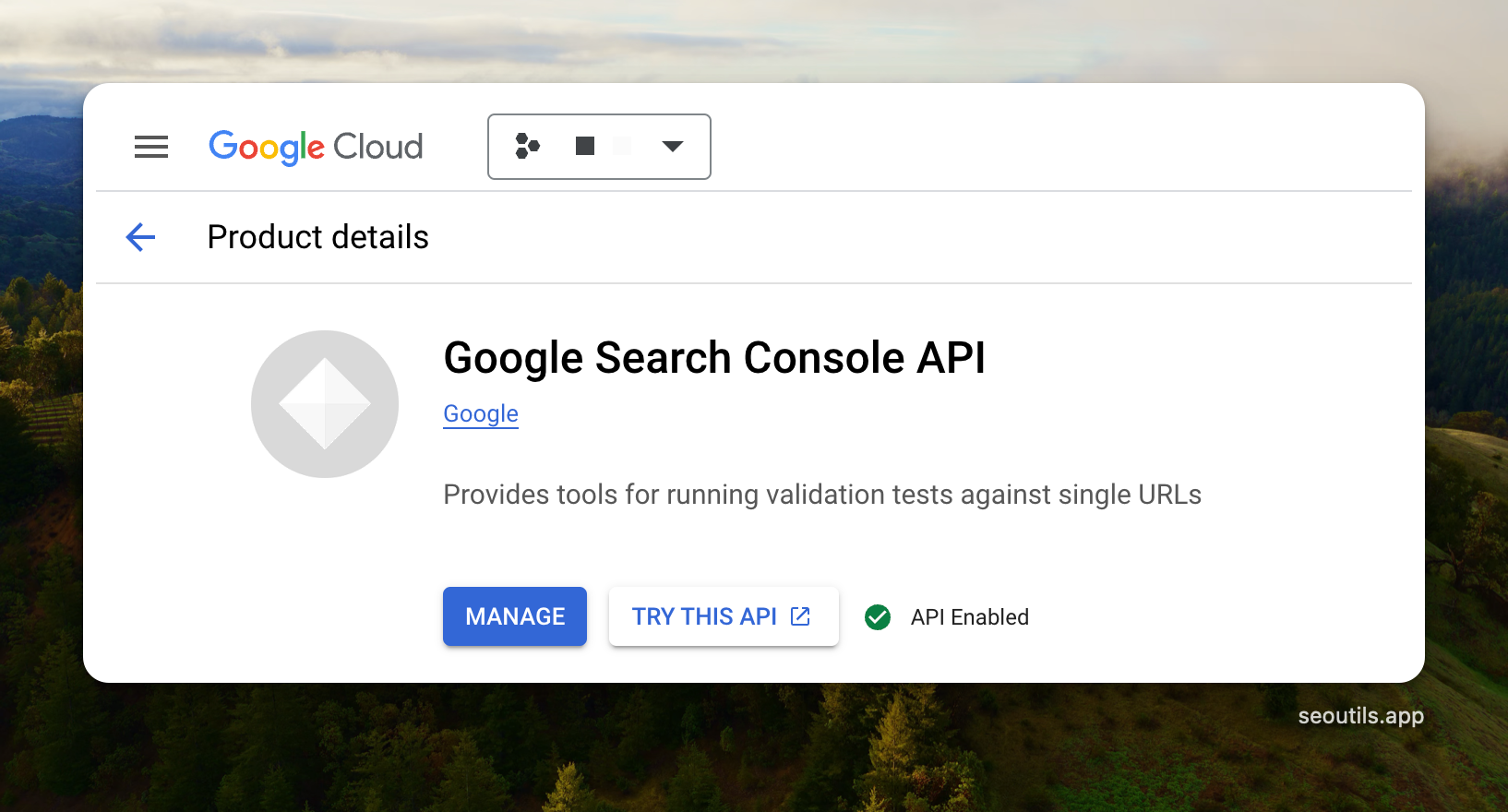The image size is (1508, 812).
Task: Click the green API enabled checkmark
Action: point(878,617)
